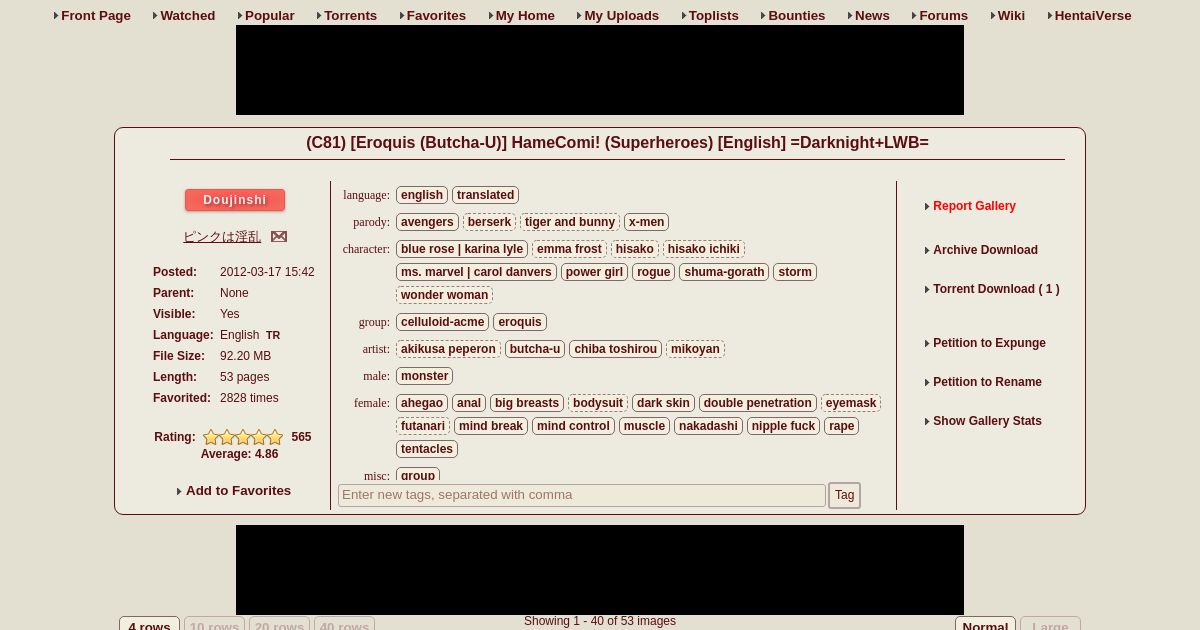
Task: Choose the Normal thumbnail size
Action: (985, 624)
